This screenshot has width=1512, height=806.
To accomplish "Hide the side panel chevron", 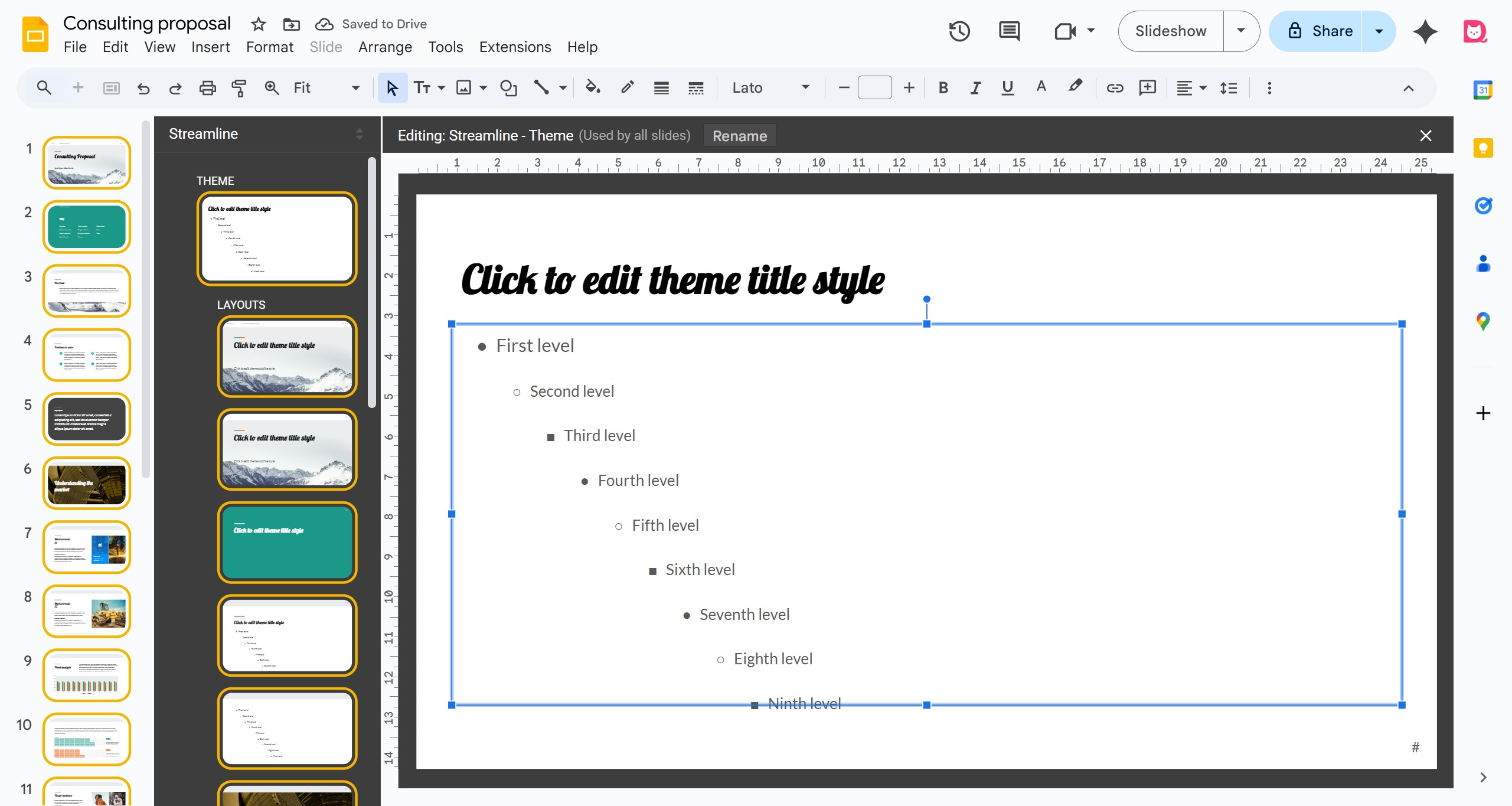I will pyautogui.click(x=1483, y=777).
